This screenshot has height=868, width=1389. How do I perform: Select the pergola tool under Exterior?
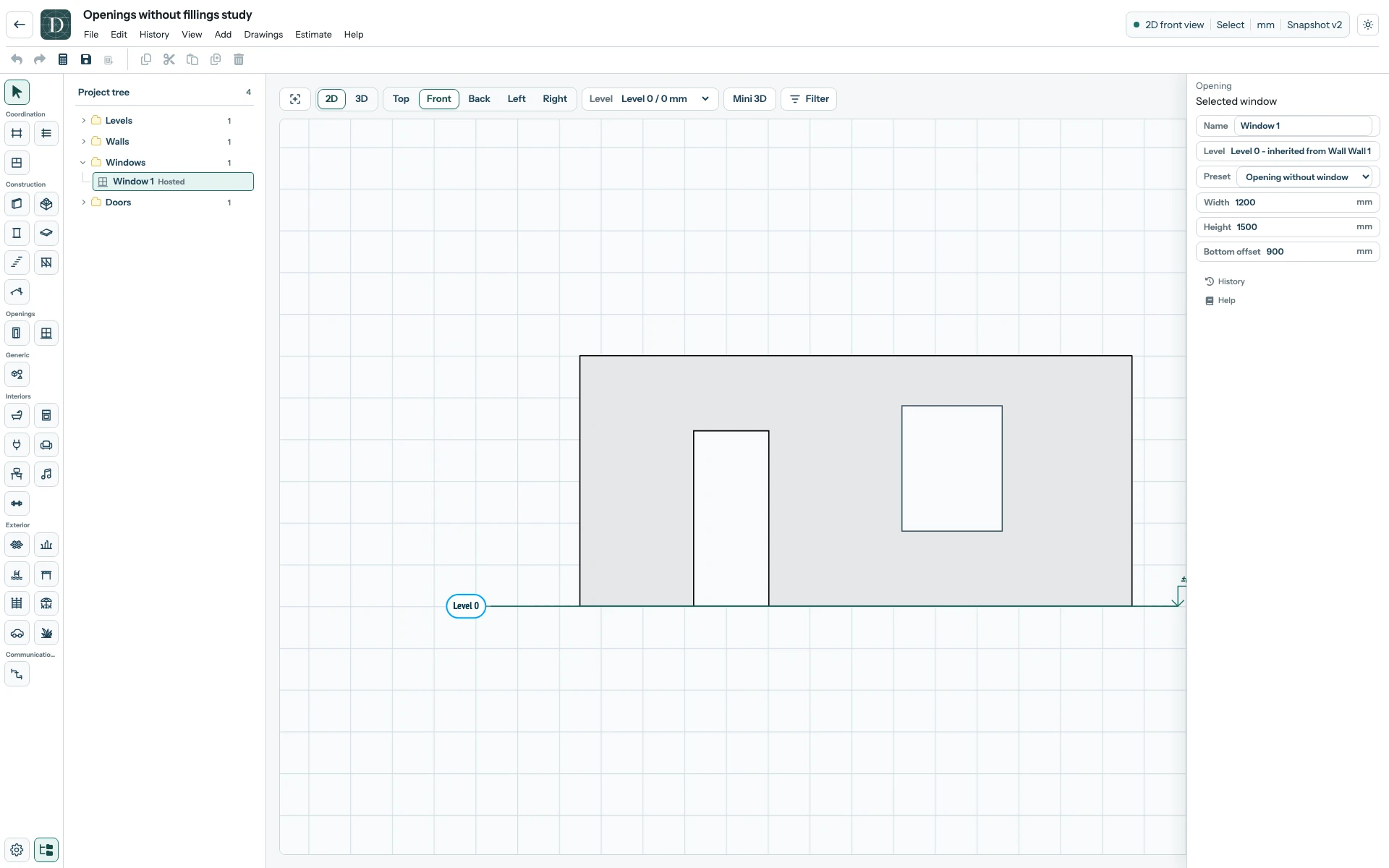46,574
